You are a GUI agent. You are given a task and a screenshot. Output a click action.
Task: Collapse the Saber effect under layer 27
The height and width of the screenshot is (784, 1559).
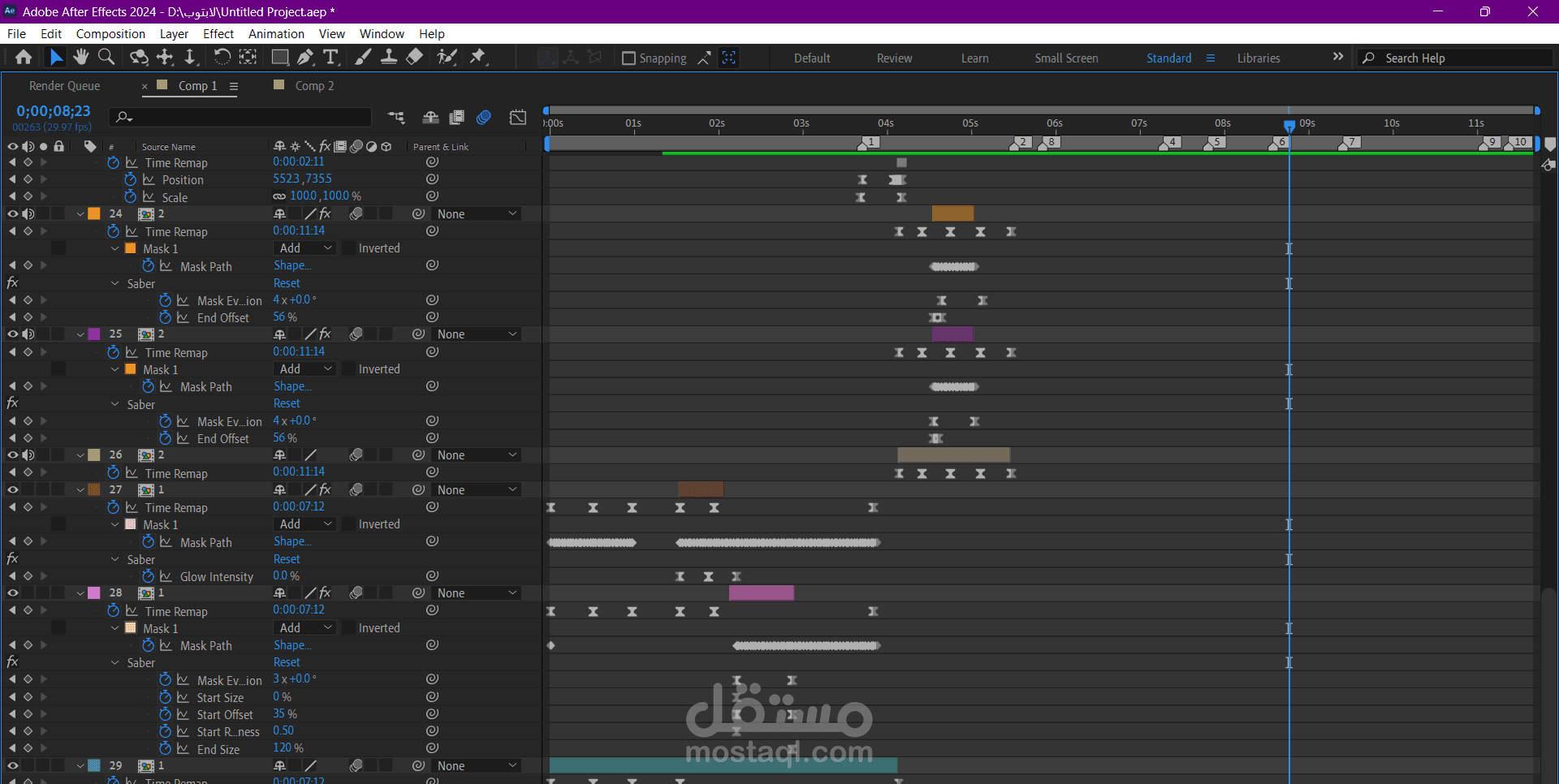(115, 559)
